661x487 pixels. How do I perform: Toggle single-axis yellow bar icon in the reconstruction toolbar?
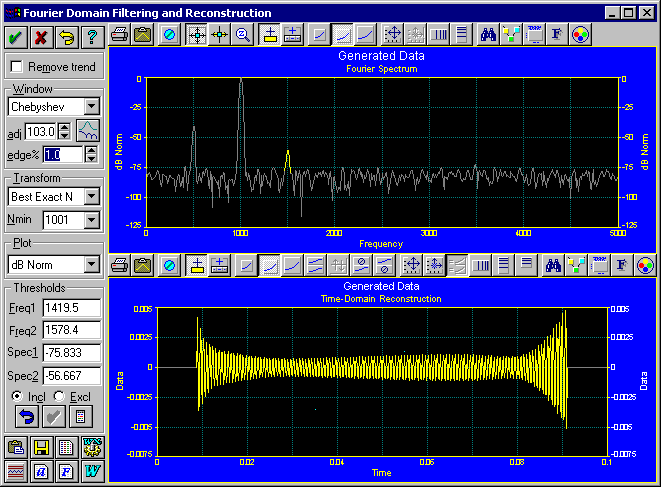pyautogui.click(x=196, y=266)
